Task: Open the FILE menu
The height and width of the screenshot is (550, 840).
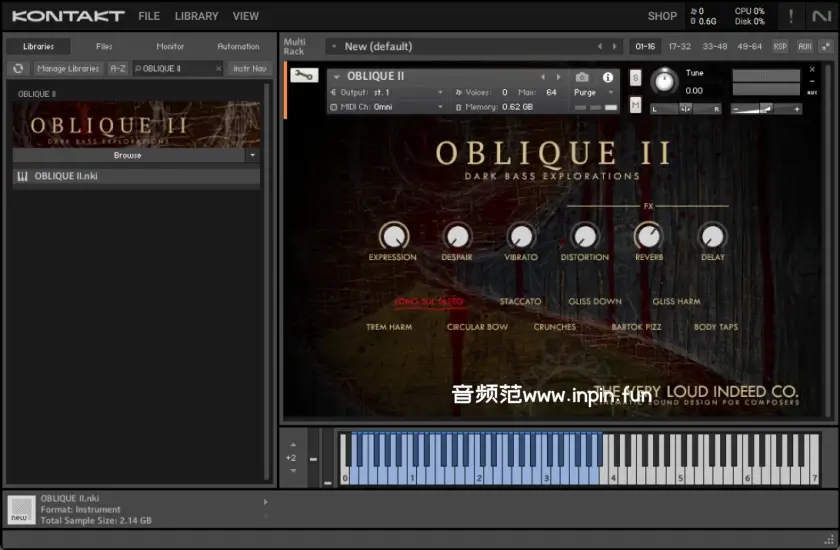Action: click(x=149, y=16)
